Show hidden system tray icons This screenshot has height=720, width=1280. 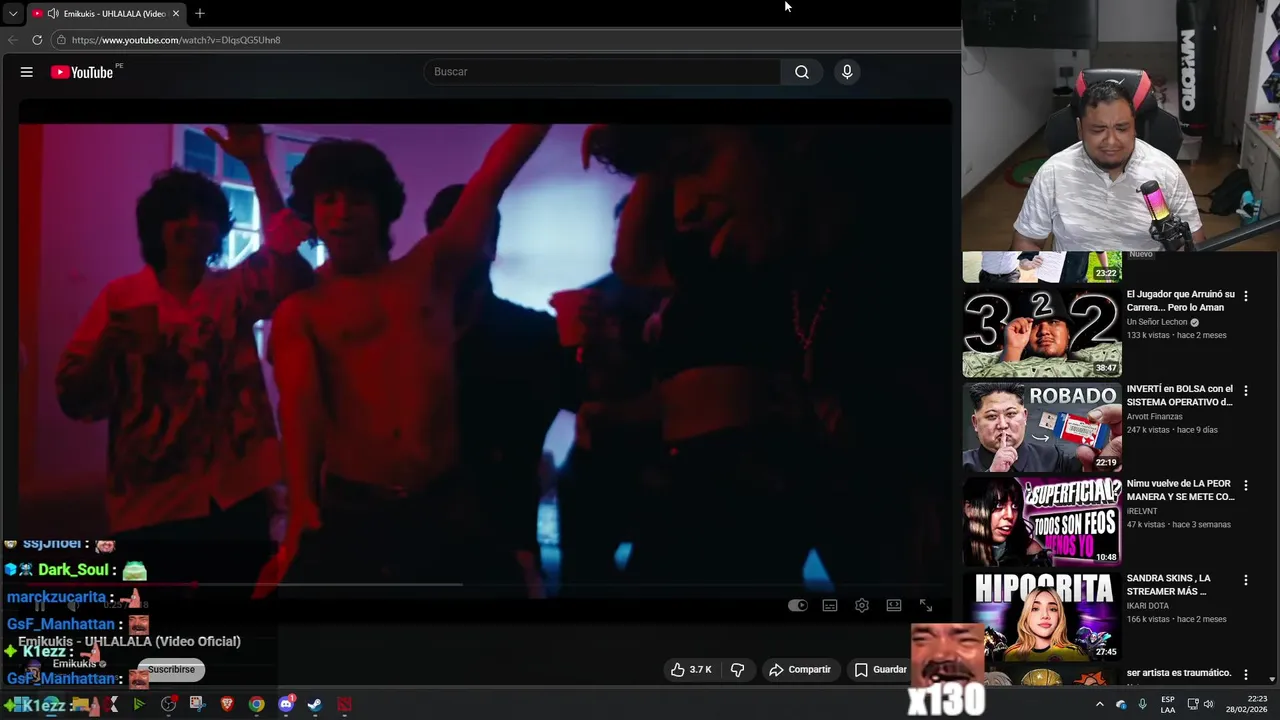(1100, 704)
